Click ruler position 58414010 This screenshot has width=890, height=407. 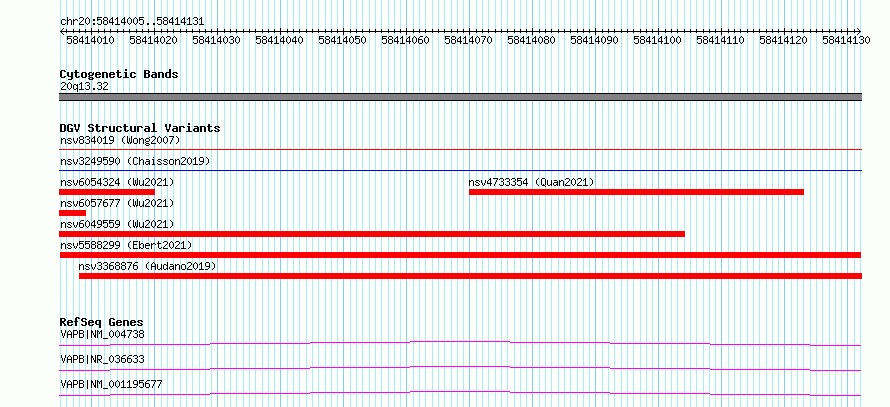pos(90,40)
